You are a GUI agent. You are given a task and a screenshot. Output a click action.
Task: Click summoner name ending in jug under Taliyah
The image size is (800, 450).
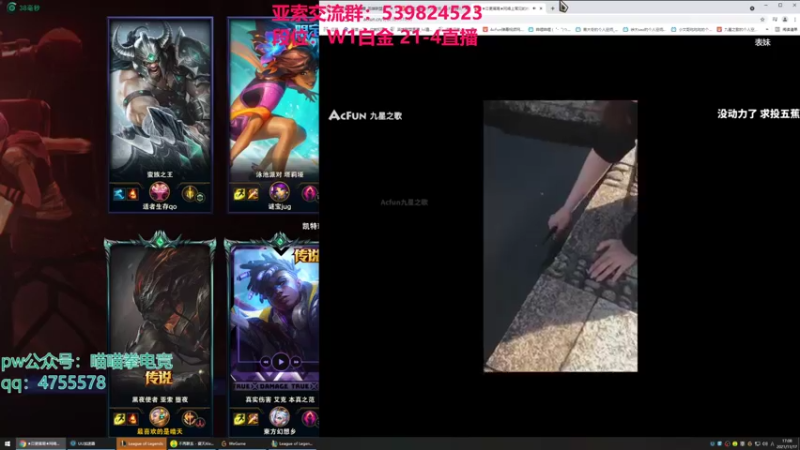(x=280, y=207)
